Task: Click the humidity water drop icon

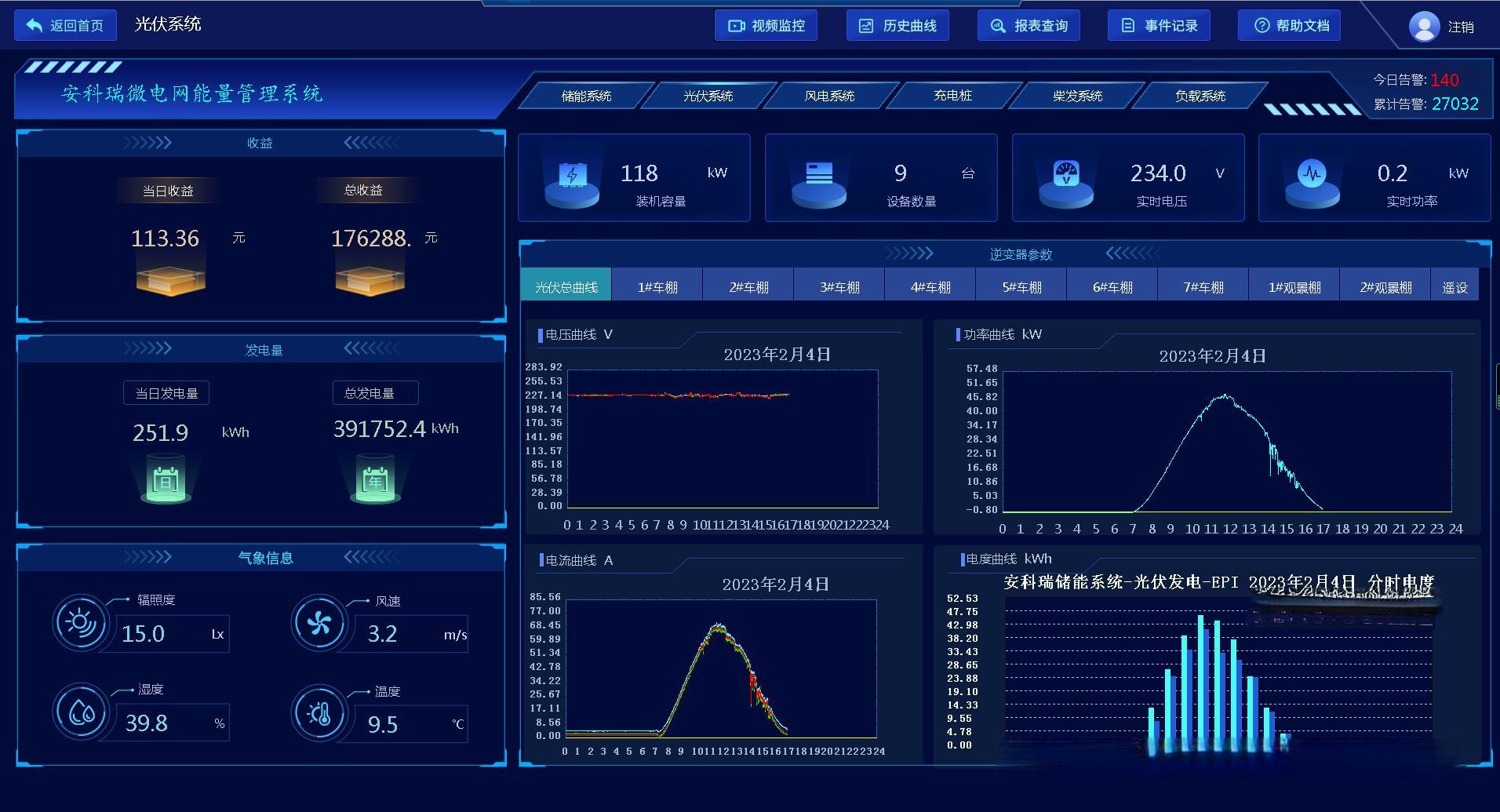Action: coord(81,712)
